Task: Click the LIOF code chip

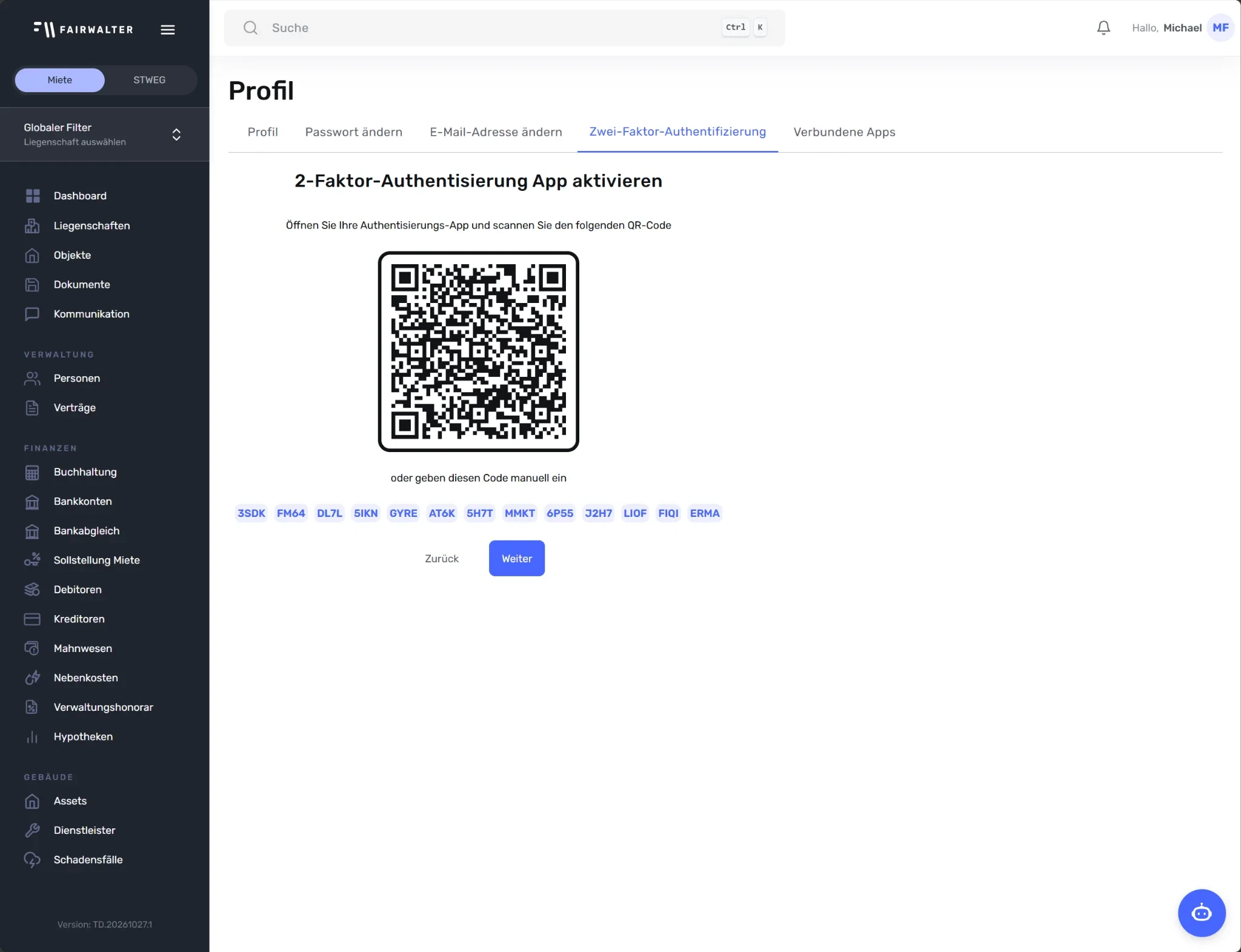Action: point(635,513)
